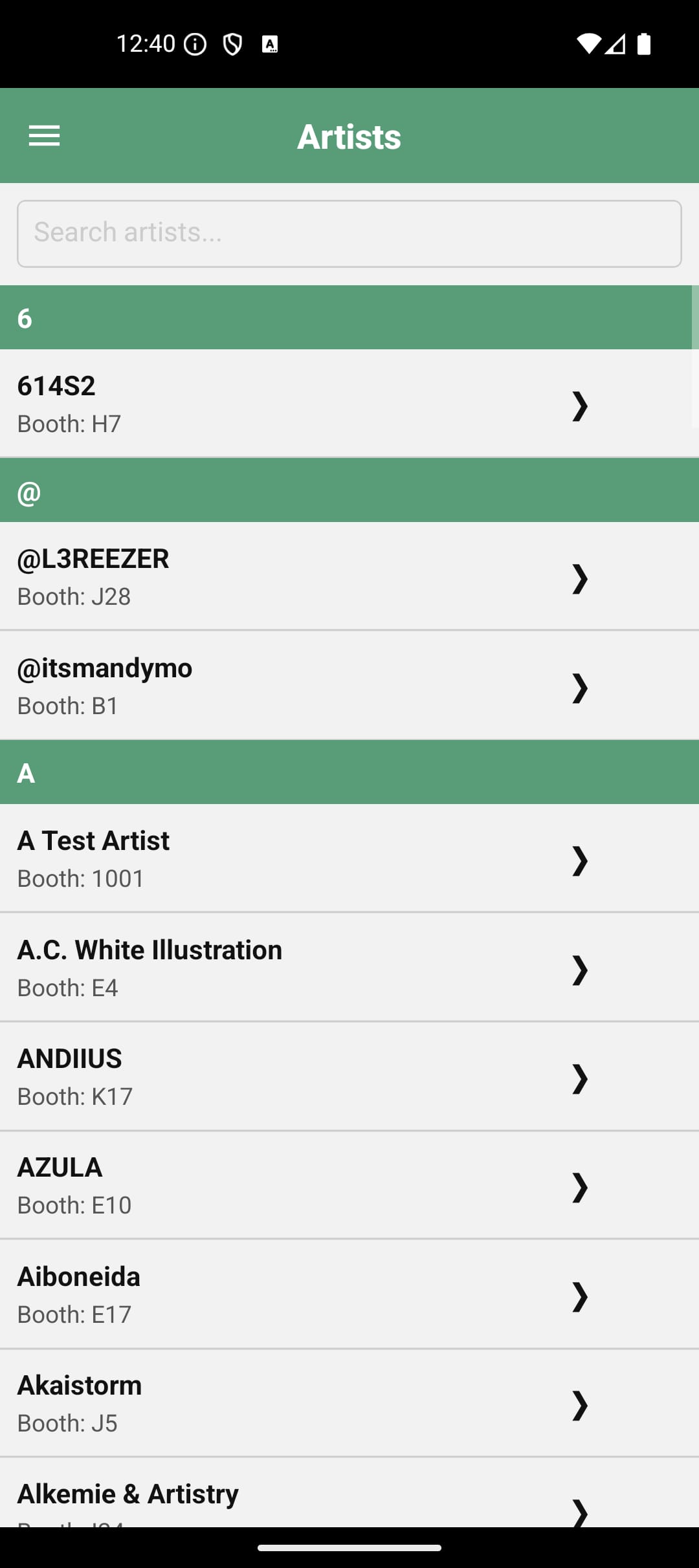
Task: Tap the chevron beside @itsmandymo
Action: 579,688
